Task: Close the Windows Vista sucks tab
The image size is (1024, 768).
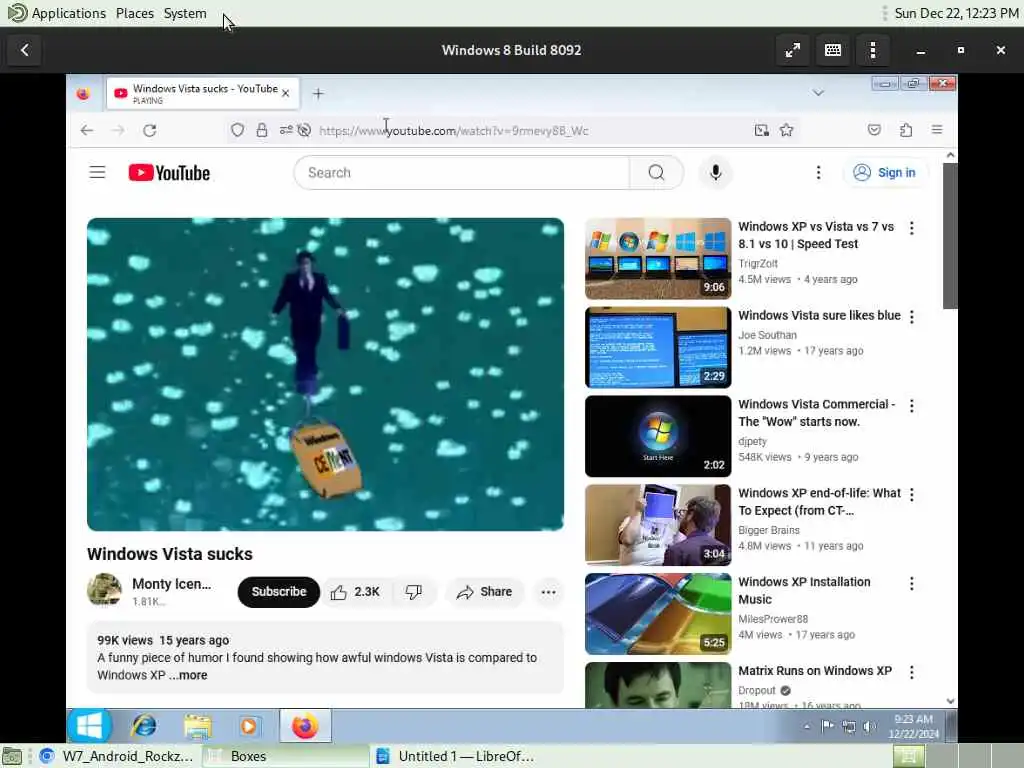Action: click(x=285, y=93)
